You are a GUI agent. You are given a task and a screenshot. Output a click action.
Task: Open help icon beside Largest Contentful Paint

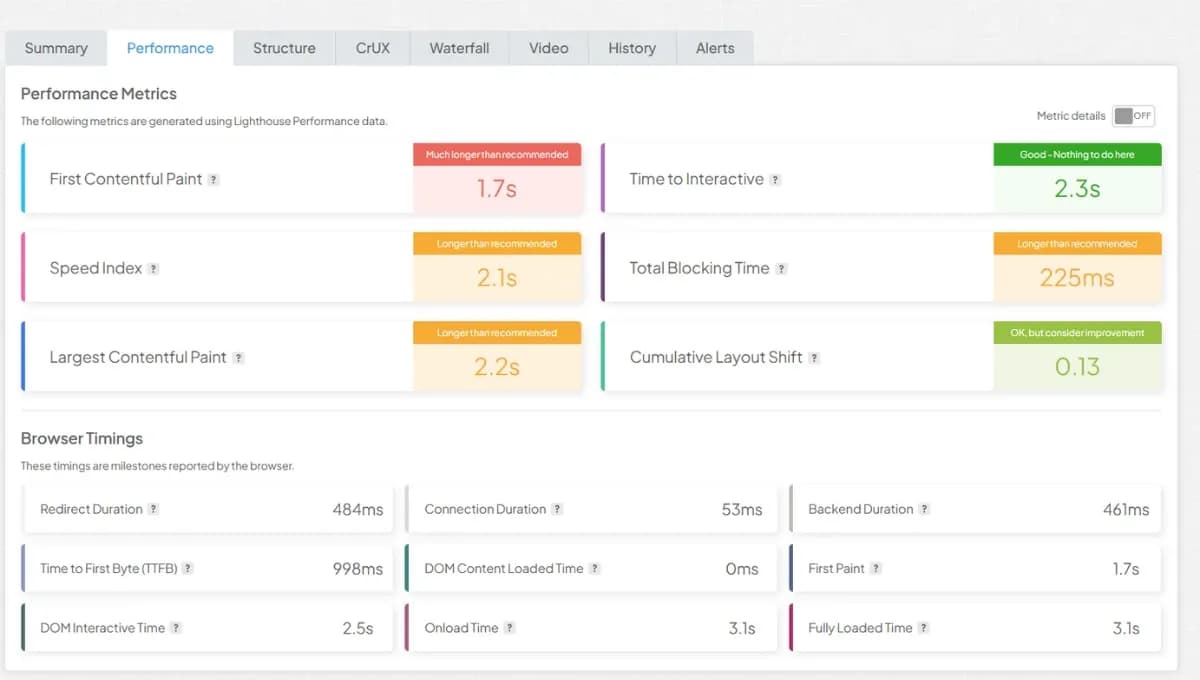(x=238, y=358)
